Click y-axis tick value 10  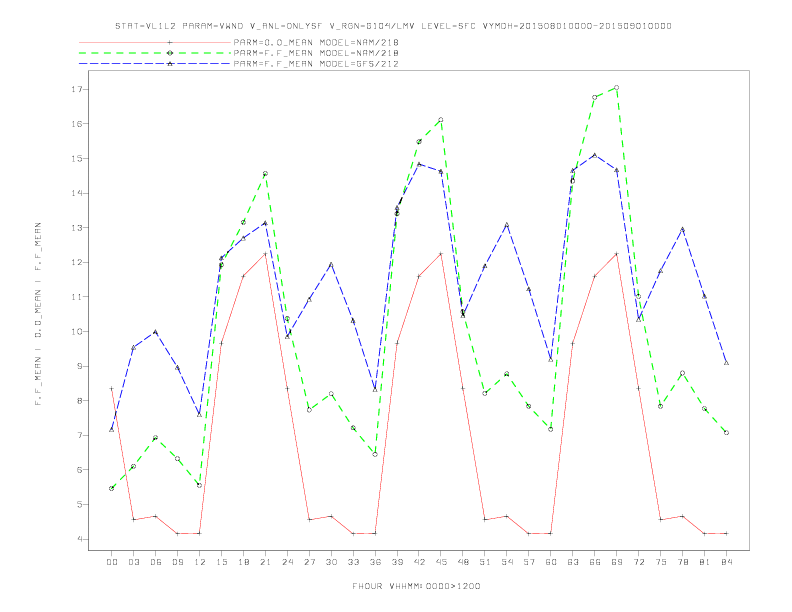[76, 332]
